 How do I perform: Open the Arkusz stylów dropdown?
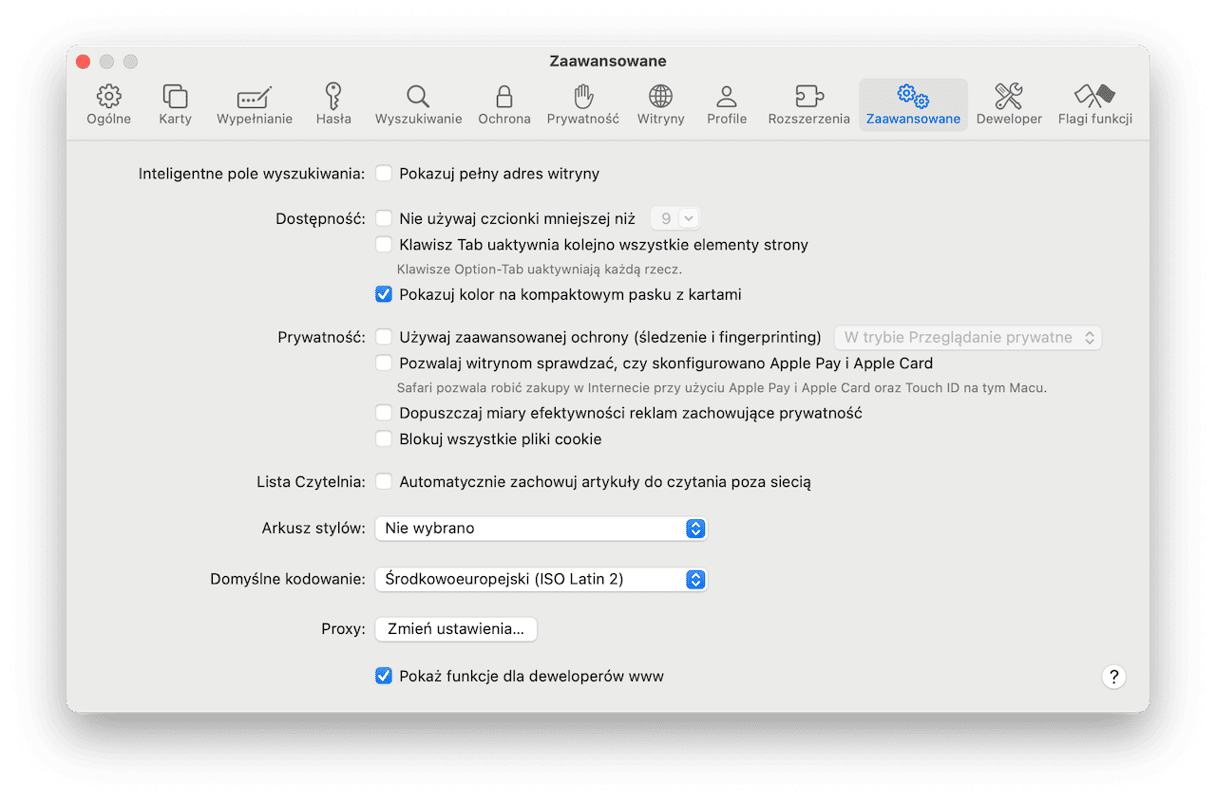coord(540,528)
